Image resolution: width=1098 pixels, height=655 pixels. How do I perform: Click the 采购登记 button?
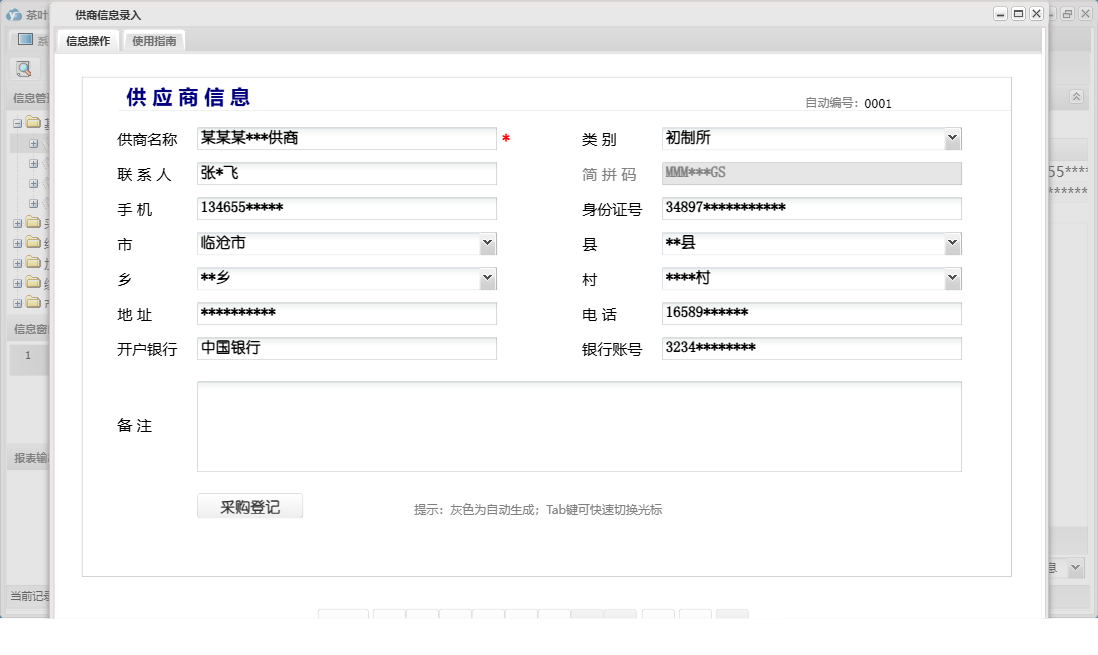(x=249, y=505)
